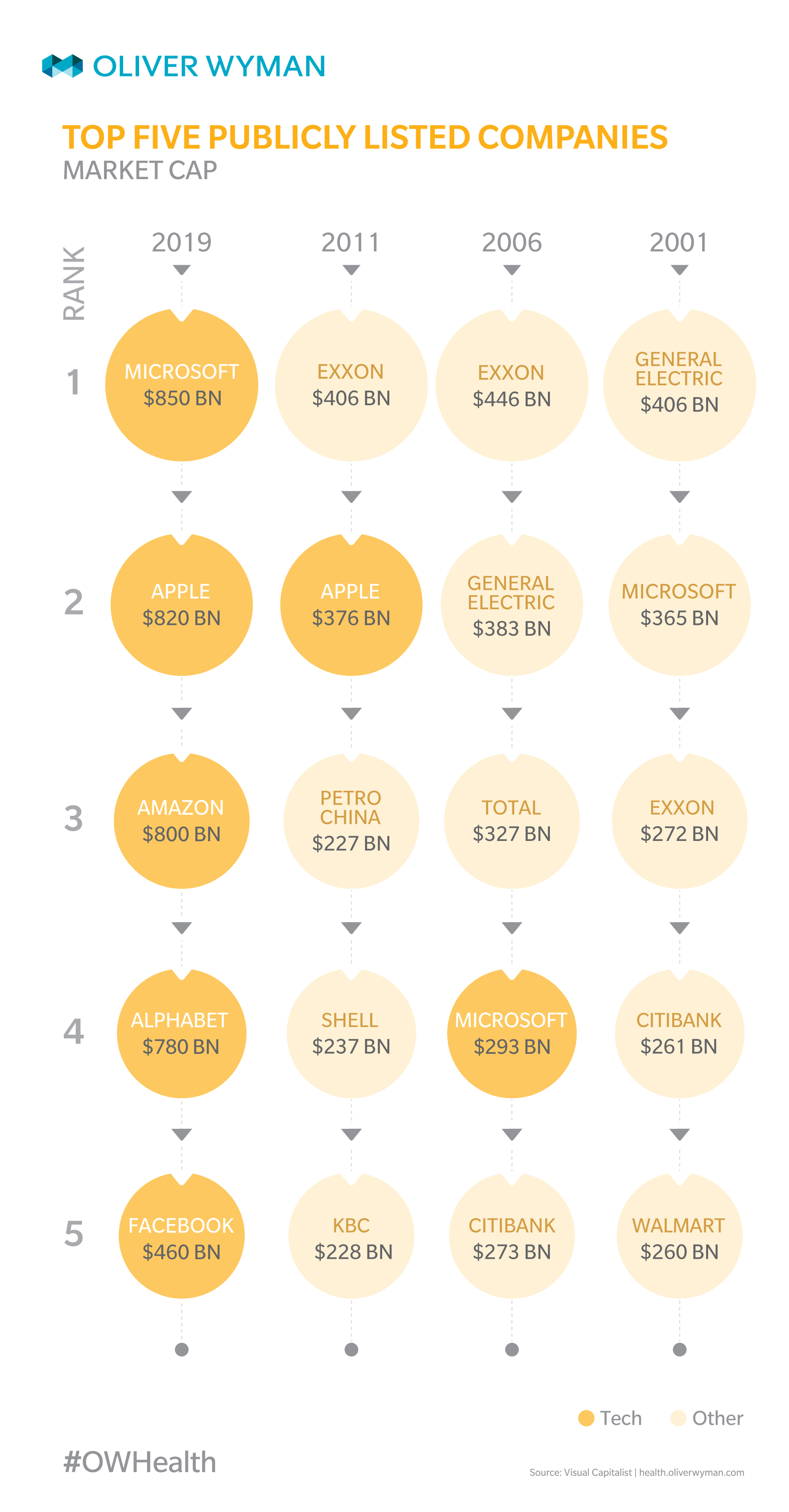This screenshot has width=789, height=1512.
Task: Click the arrow below the 2019 heading
Action: point(182,270)
